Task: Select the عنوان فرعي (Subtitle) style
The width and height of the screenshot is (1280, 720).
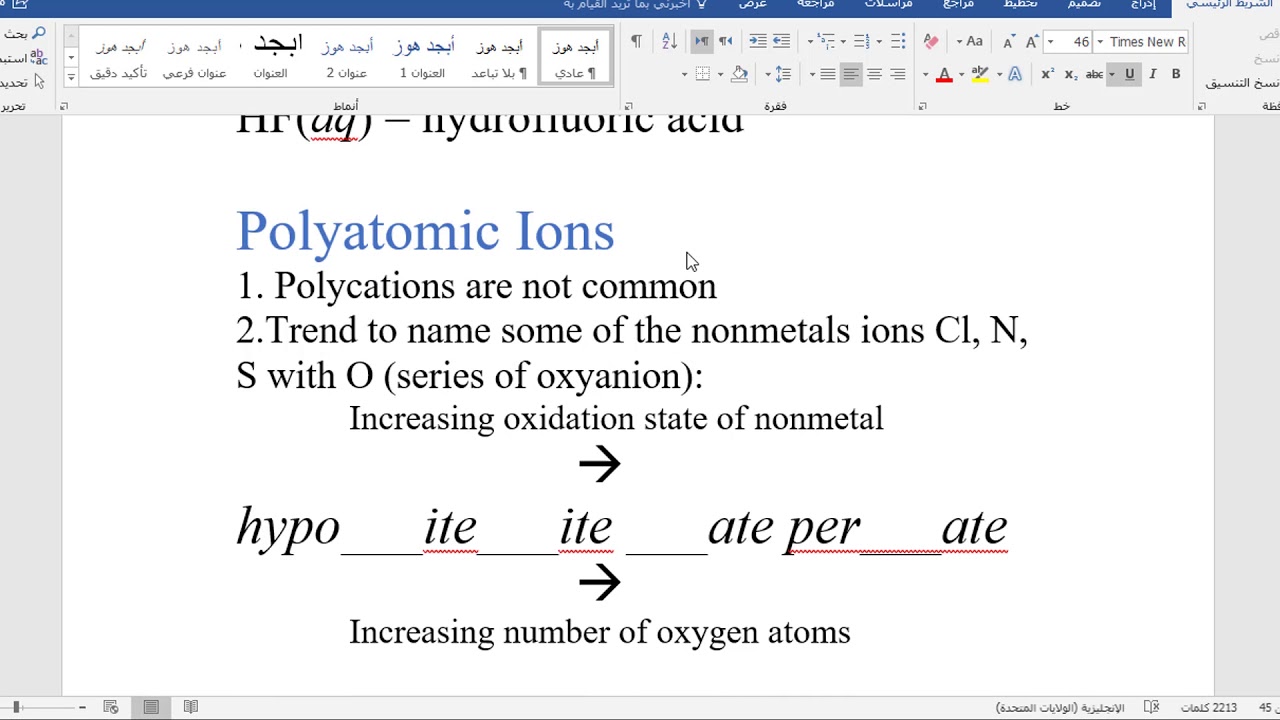Action: tap(195, 58)
